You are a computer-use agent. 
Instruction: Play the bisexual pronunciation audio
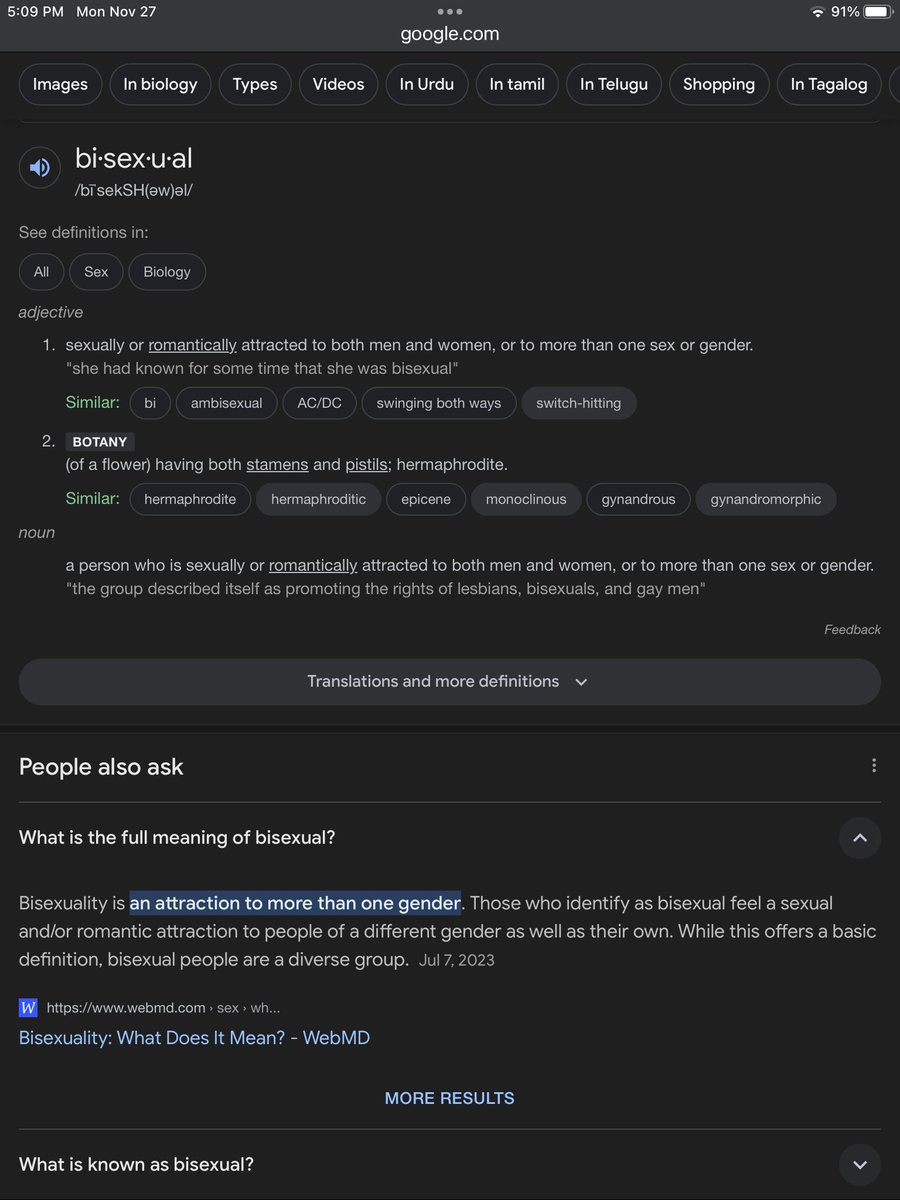[x=40, y=167]
